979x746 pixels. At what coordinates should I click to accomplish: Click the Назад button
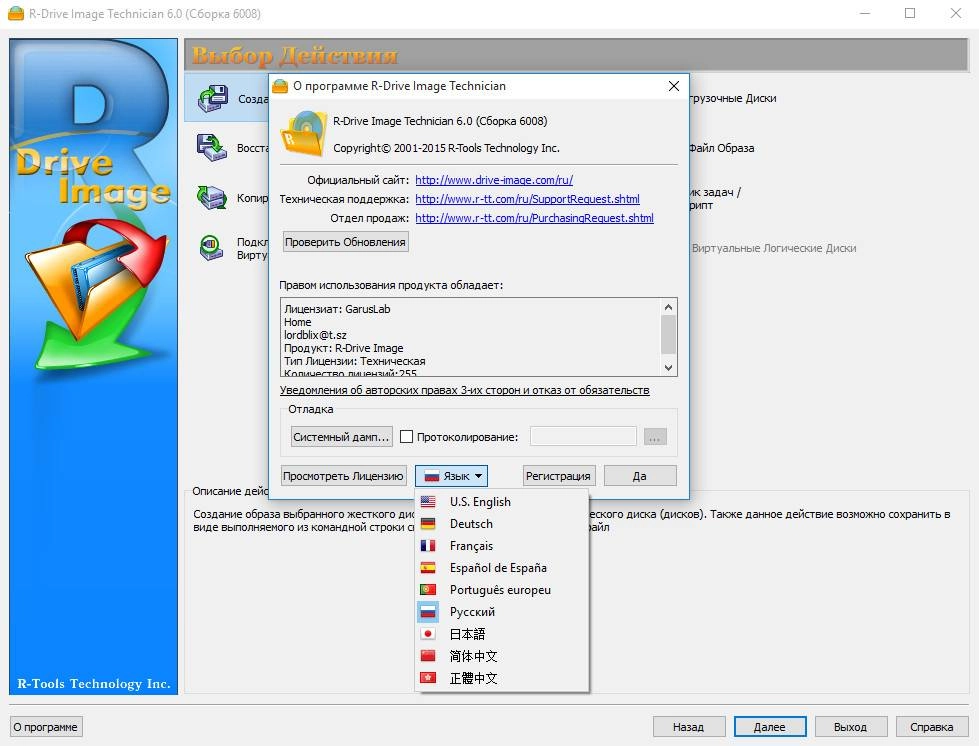689,727
